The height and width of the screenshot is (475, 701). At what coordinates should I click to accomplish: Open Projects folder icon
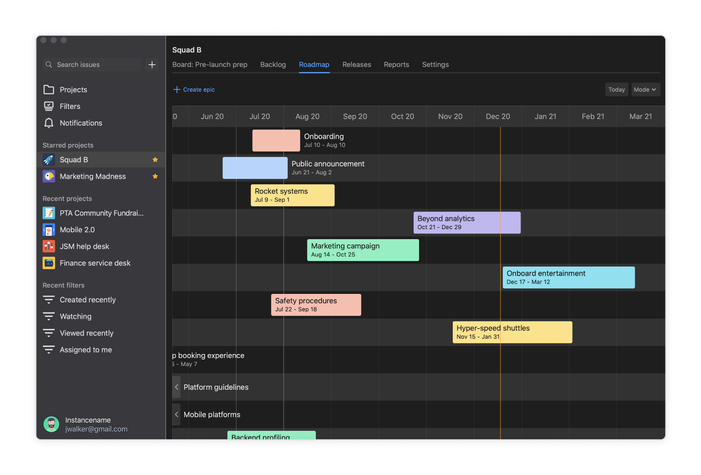click(x=49, y=90)
